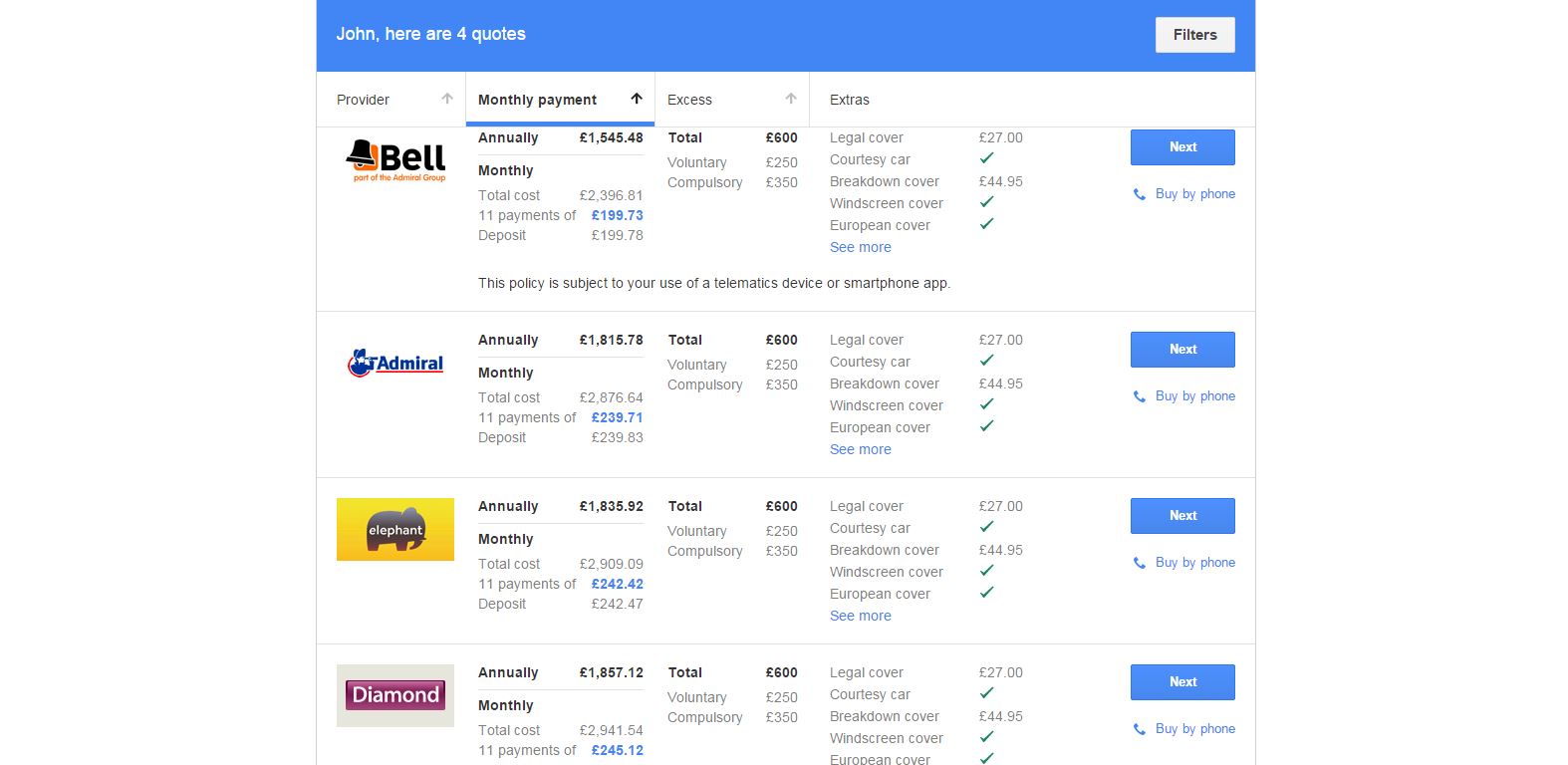
Task: Click the Bell insurance logo
Action: point(395,160)
